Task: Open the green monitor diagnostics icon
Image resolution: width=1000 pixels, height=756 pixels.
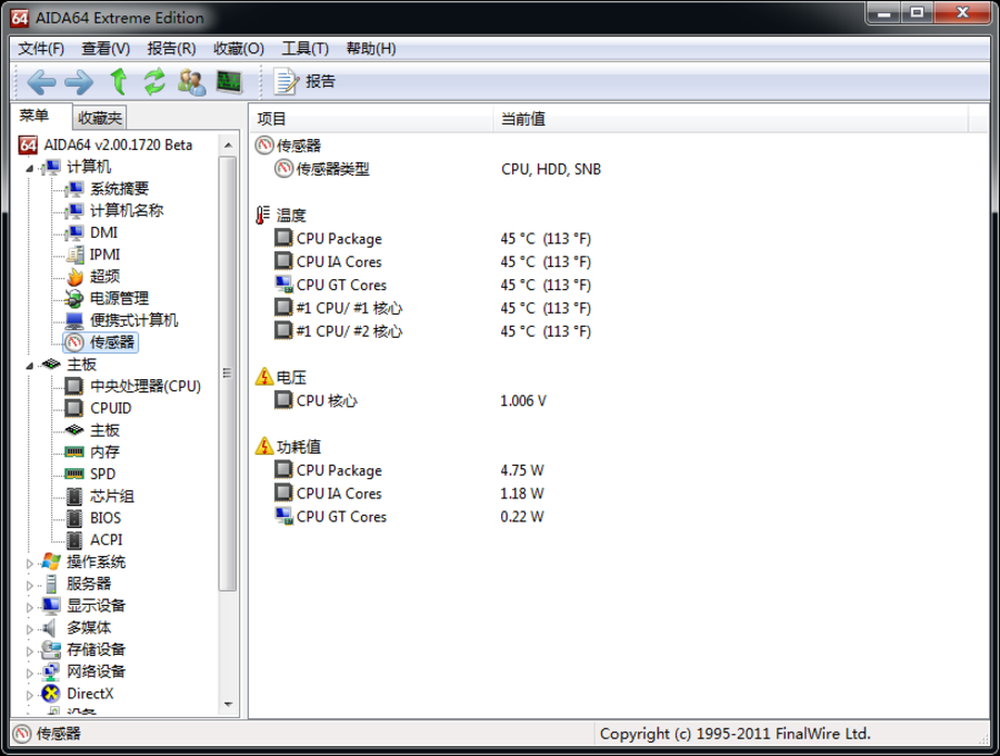Action: (229, 82)
